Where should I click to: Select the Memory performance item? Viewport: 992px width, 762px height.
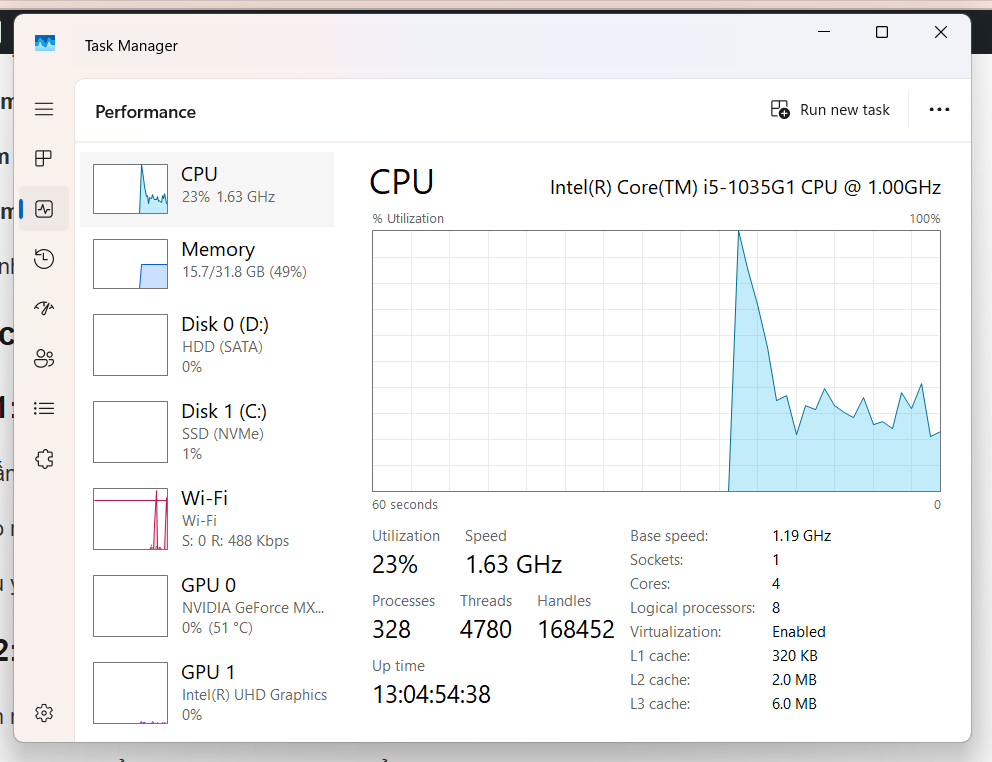(207, 263)
